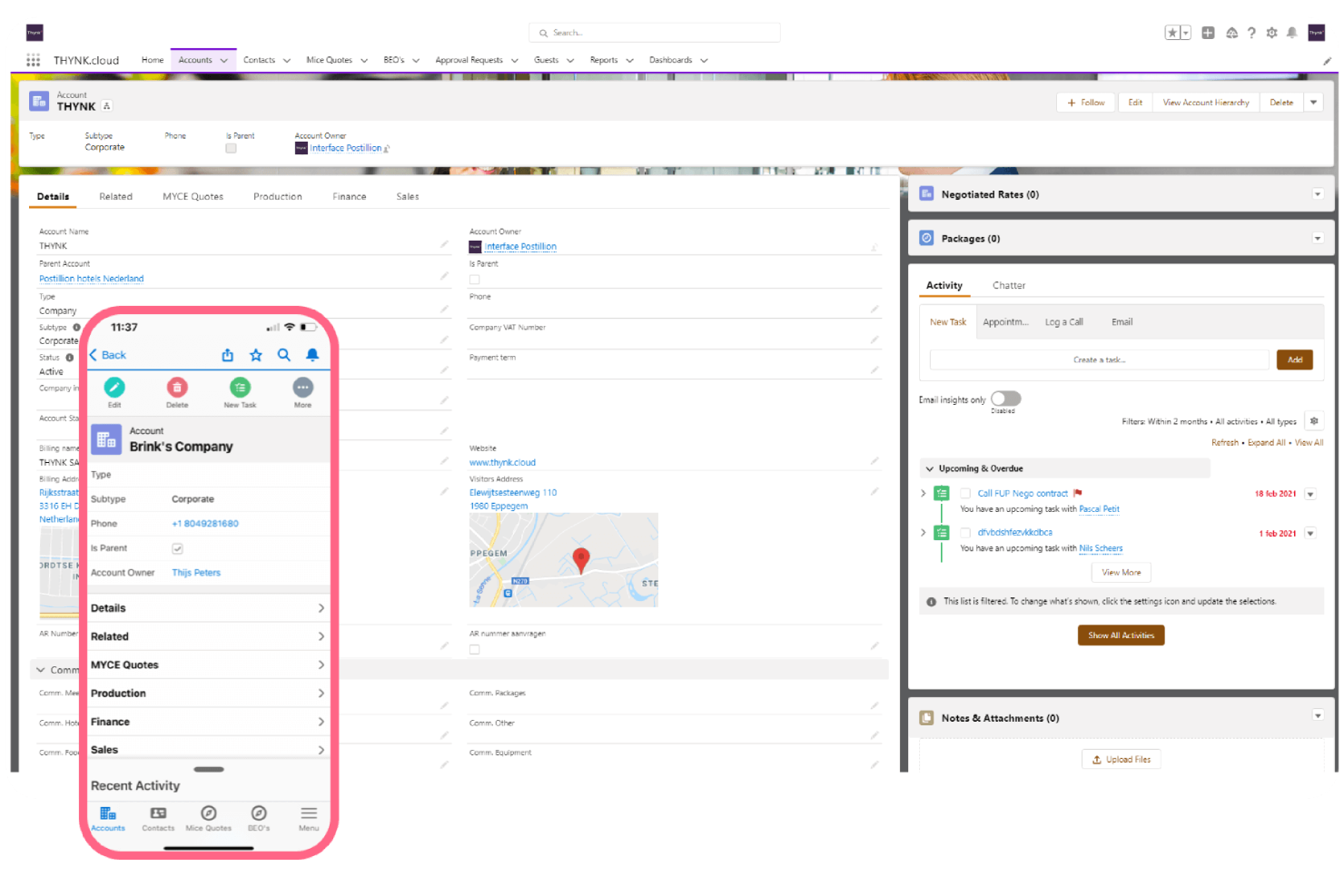Tap the More action on phone
Image resolution: width=1344 pixels, height=896 pixels.
tap(302, 388)
